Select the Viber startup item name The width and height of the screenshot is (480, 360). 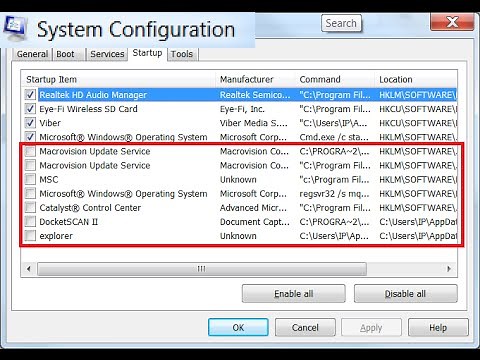[x=50, y=123]
